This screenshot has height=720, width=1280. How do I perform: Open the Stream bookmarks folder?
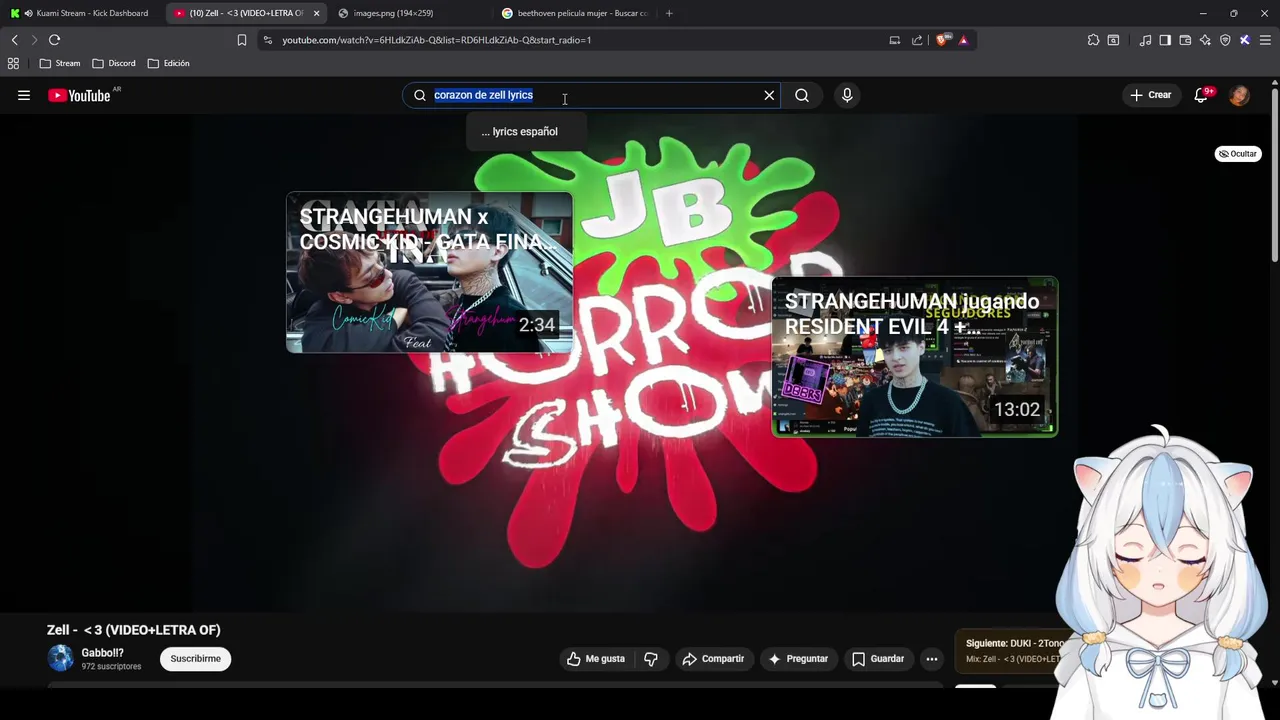(60, 63)
